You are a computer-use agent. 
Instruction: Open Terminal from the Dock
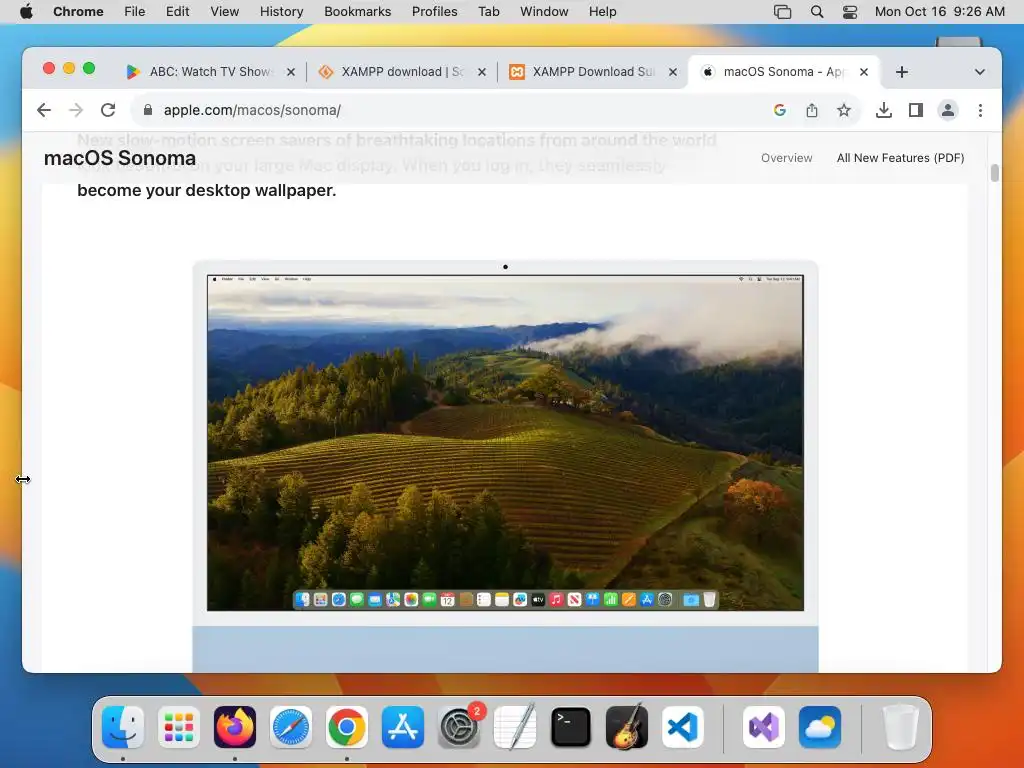(x=571, y=727)
